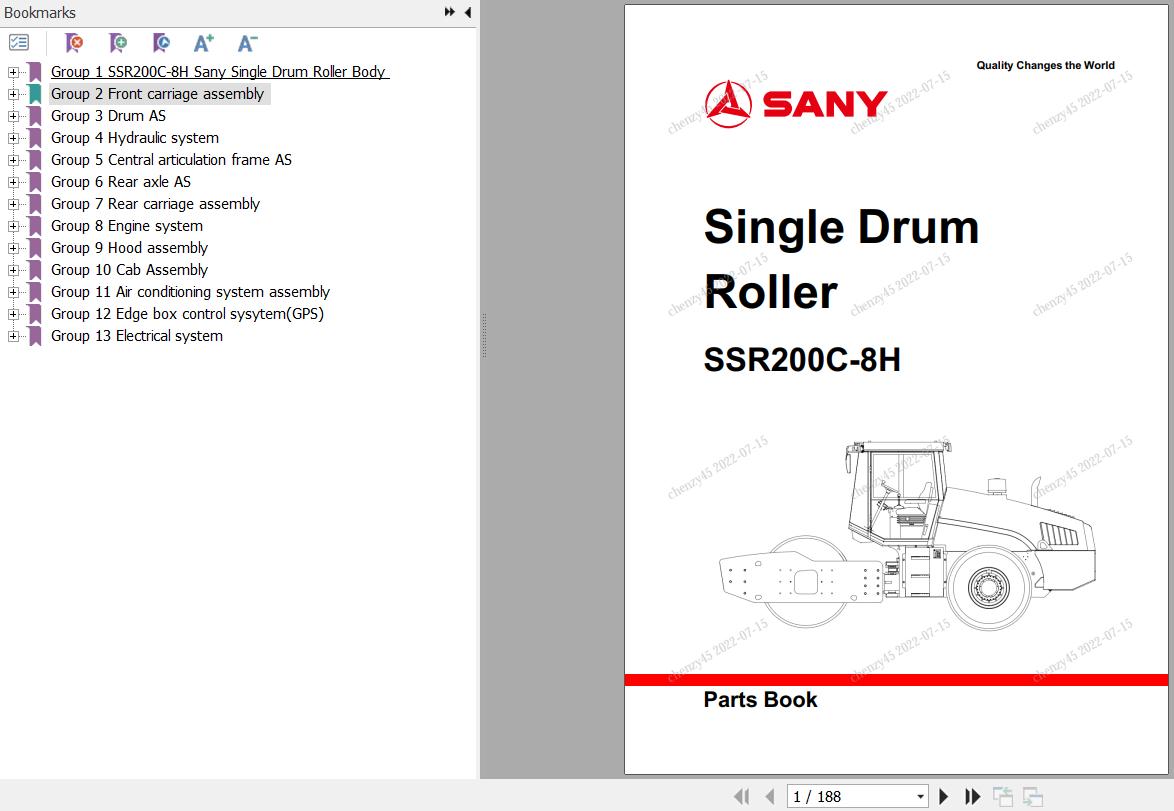Expand the Group 1 SSR200C-8H bookmark node
The image size is (1174, 811).
[x=13, y=73]
